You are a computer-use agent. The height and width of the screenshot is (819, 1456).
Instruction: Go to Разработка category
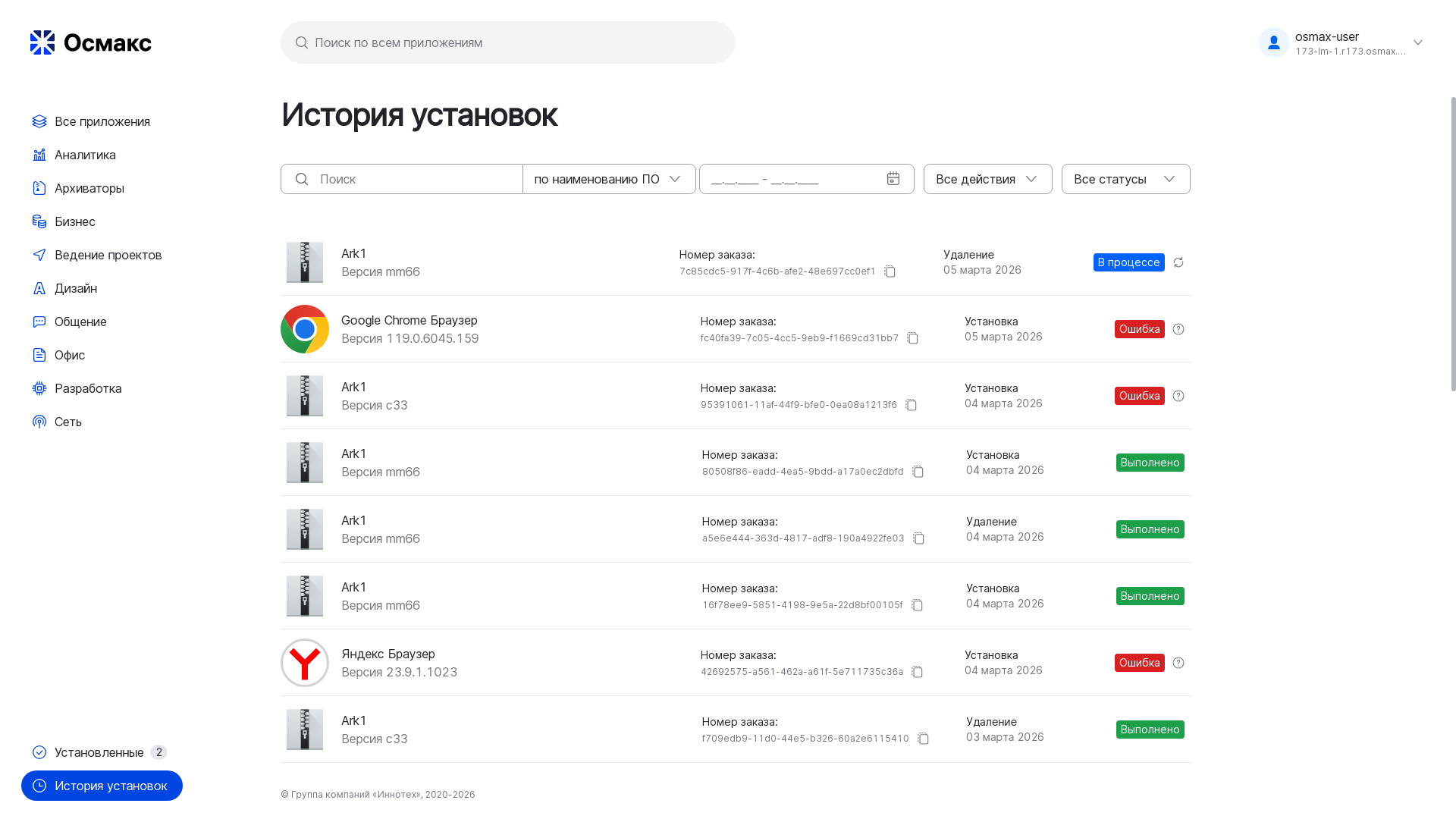tap(87, 388)
